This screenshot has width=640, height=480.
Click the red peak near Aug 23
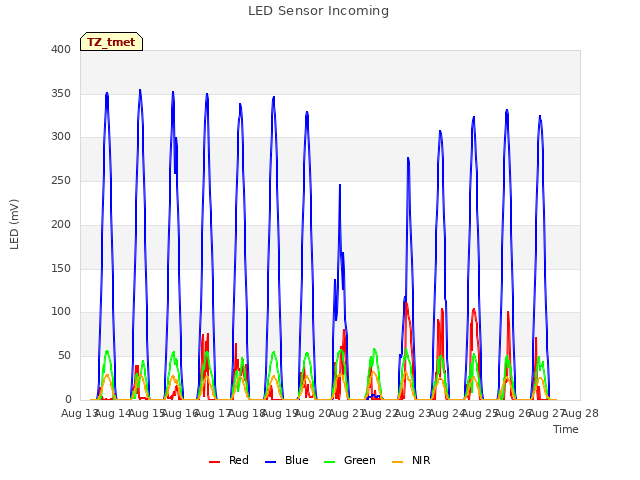tap(406, 304)
